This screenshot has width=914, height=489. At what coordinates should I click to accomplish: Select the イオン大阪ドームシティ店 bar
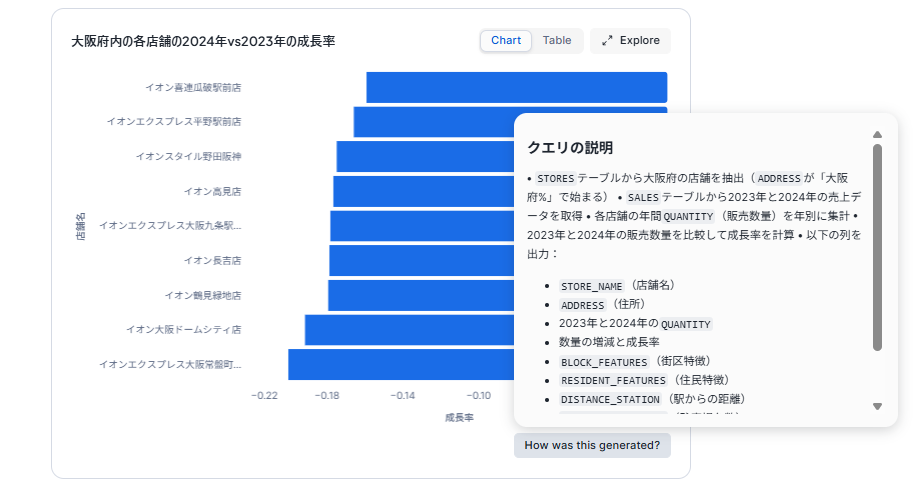click(x=408, y=329)
